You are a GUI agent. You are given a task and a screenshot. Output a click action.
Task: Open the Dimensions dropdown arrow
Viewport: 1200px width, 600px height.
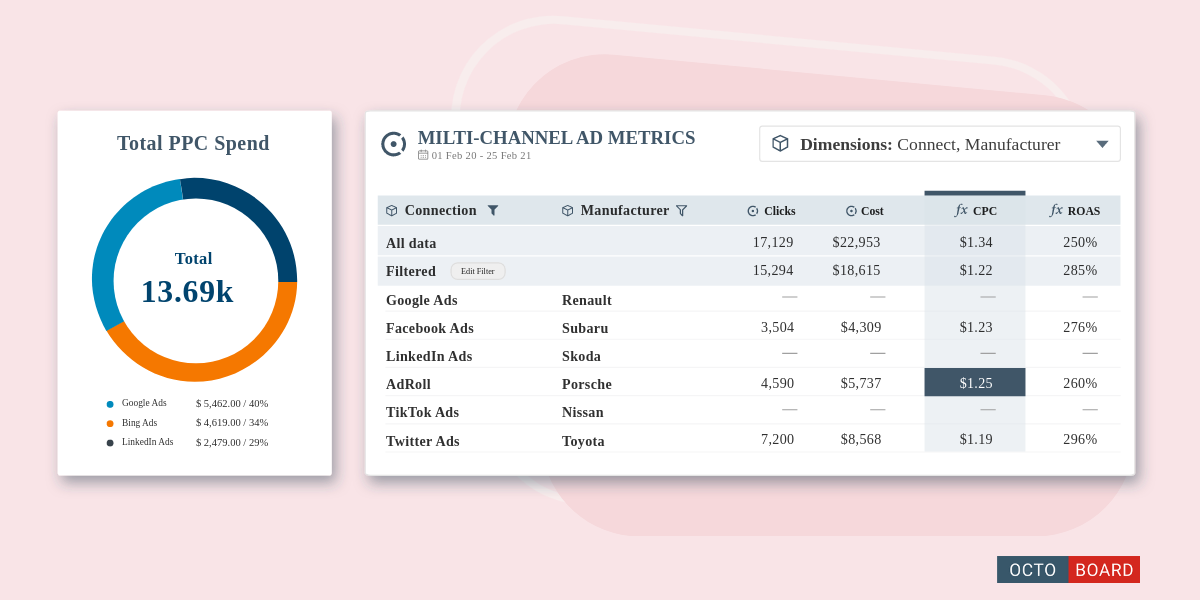coord(1102,144)
